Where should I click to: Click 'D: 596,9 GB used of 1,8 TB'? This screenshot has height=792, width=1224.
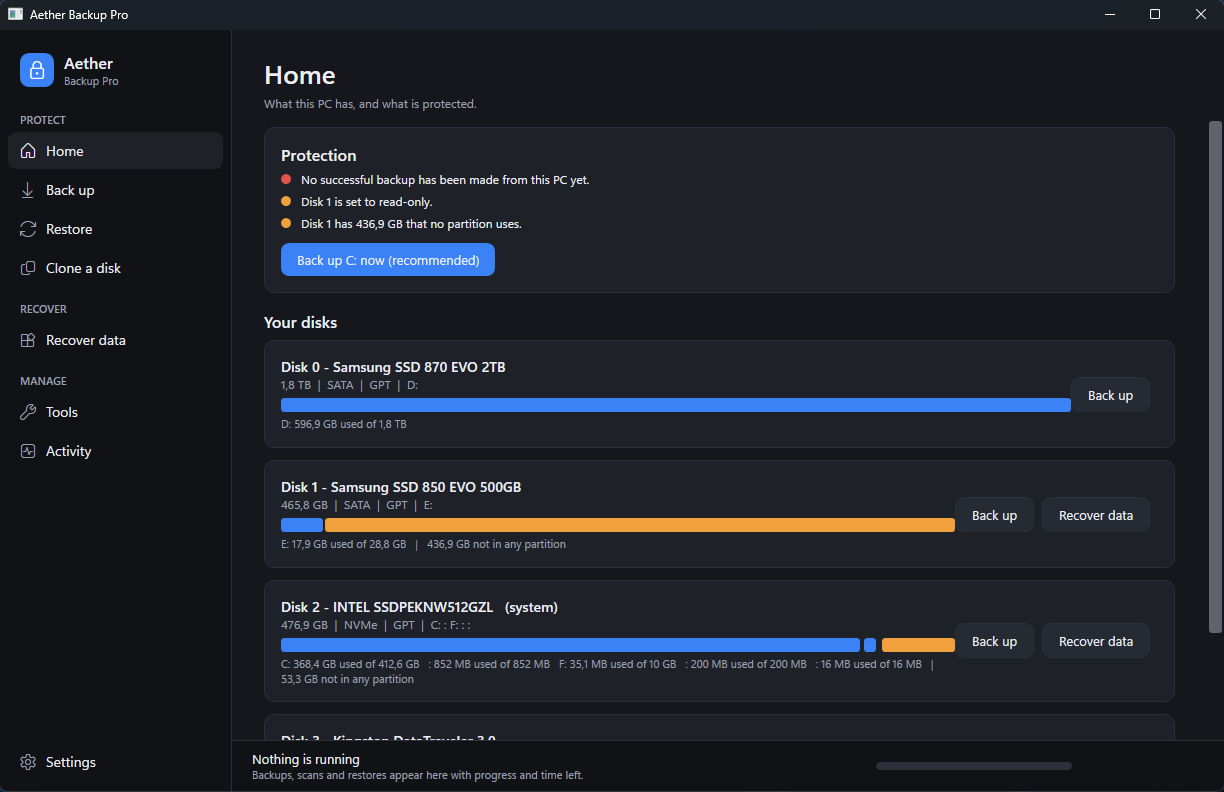(x=344, y=424)
